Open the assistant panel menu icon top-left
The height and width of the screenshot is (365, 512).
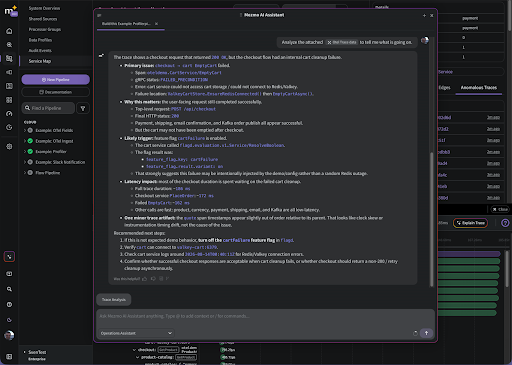coord(99,15)
